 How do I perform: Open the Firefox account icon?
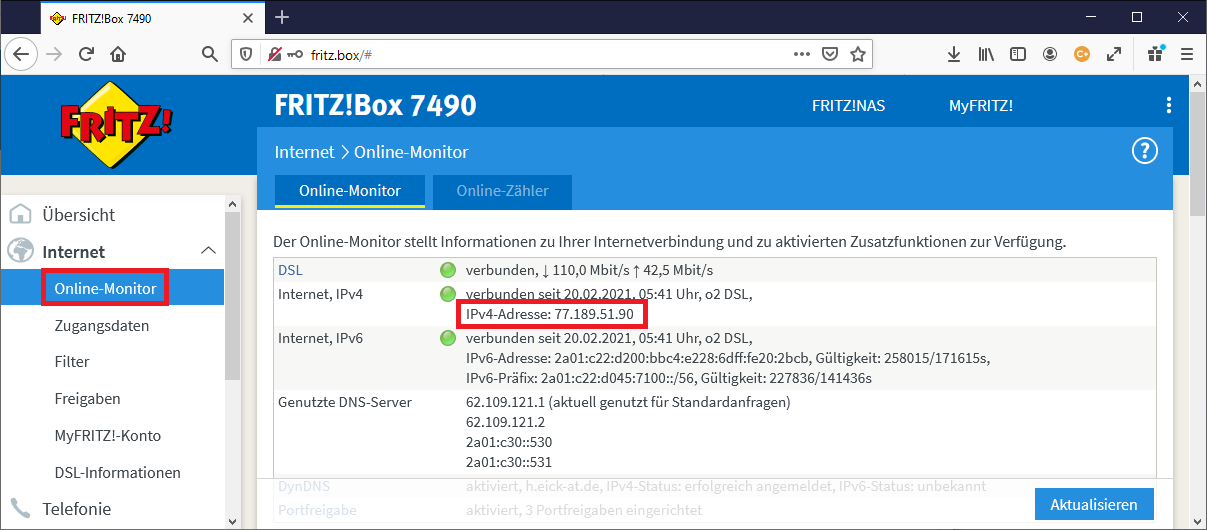(1050, 54)
